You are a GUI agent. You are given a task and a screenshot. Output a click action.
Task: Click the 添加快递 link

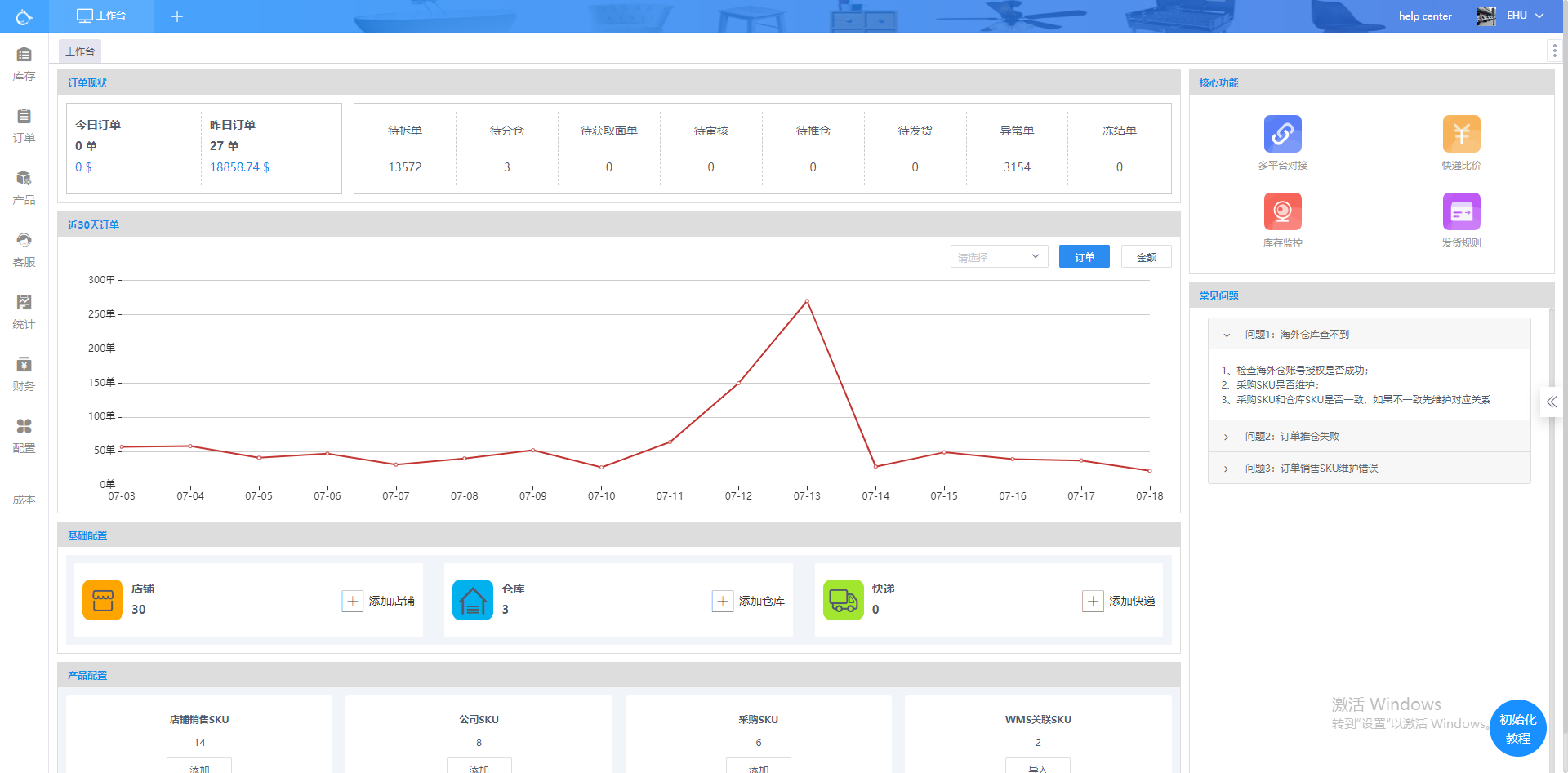(1132, 602)
